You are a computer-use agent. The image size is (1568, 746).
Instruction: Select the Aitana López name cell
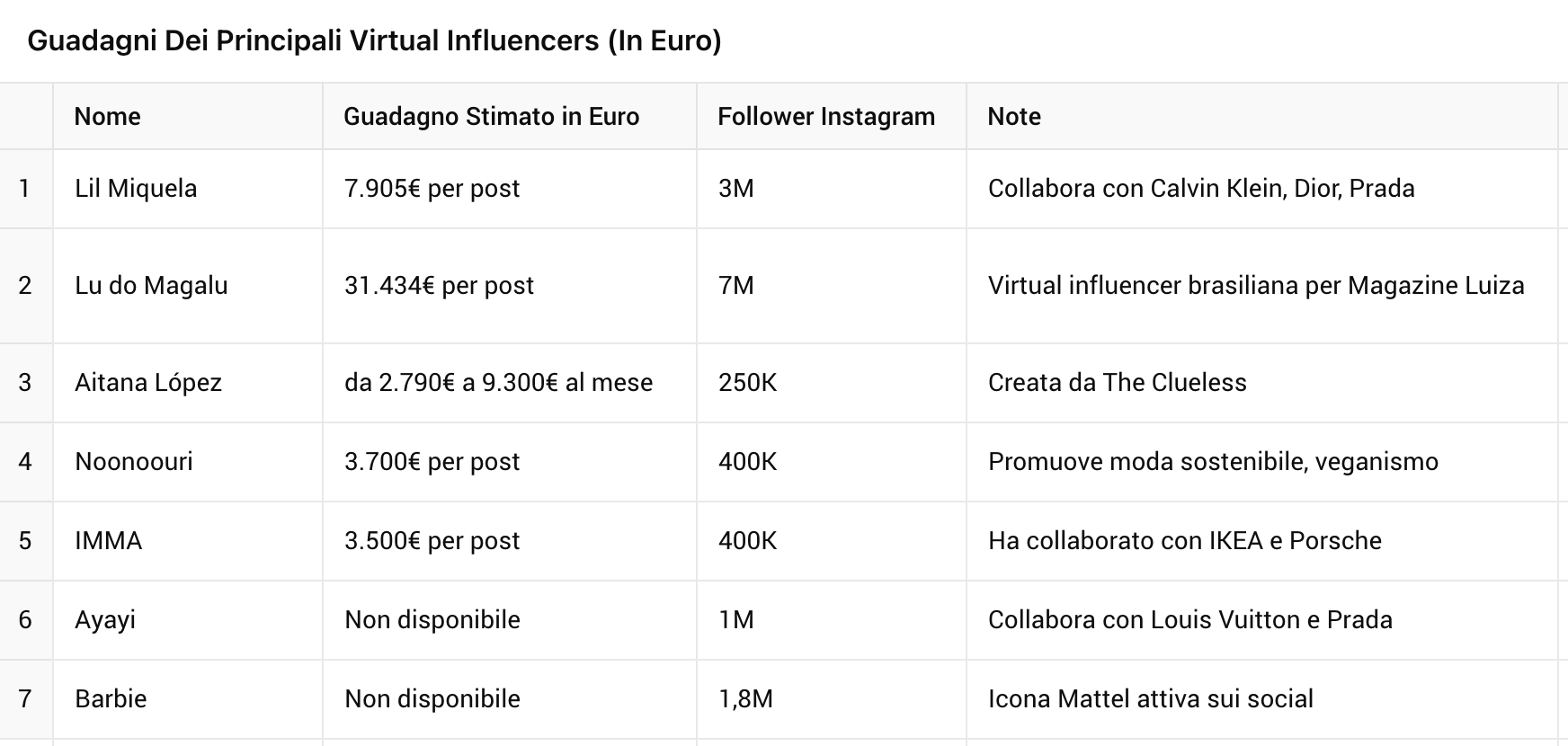pos(148,383)
